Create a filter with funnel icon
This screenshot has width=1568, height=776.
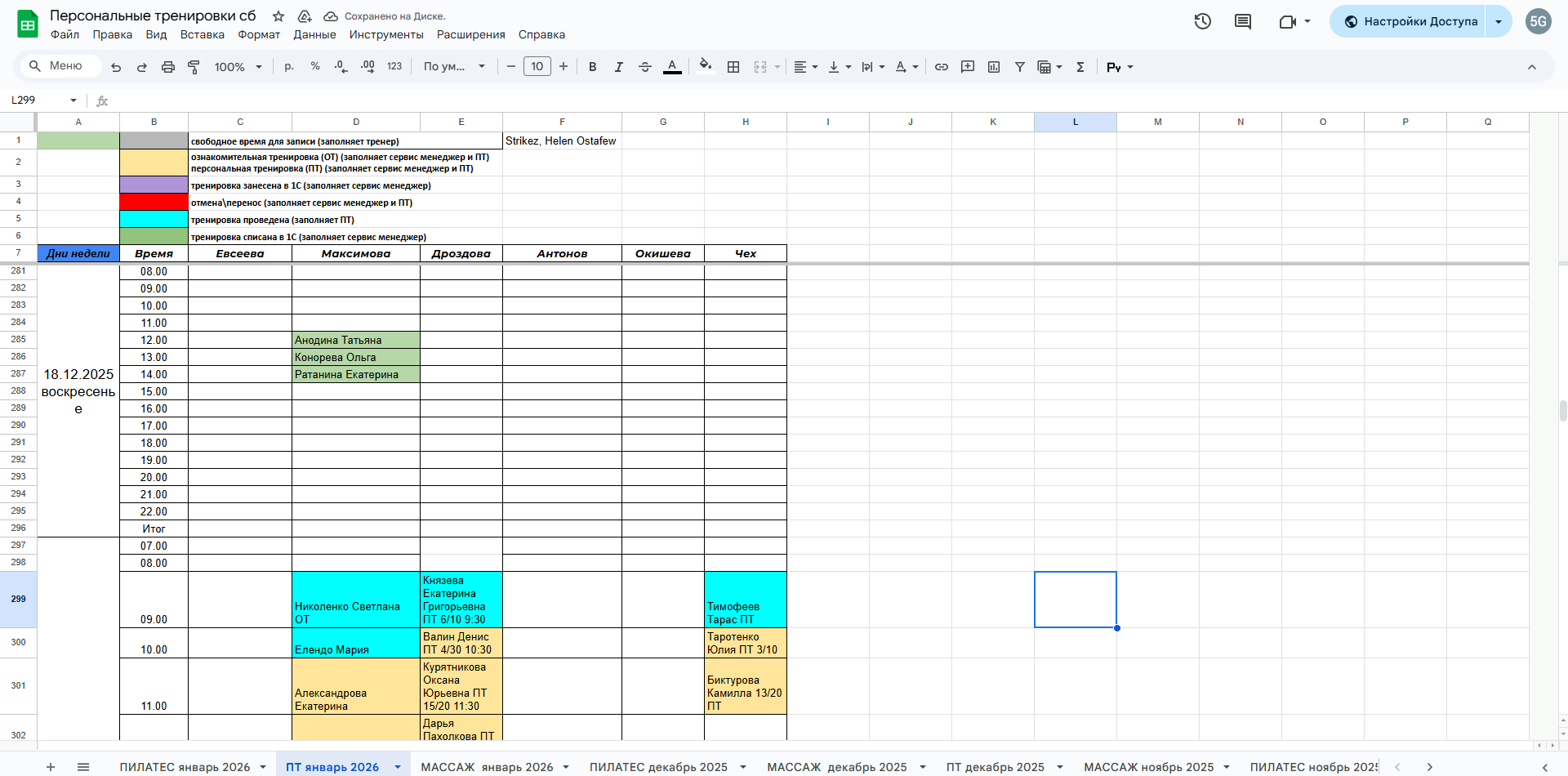coord(1020,67)
